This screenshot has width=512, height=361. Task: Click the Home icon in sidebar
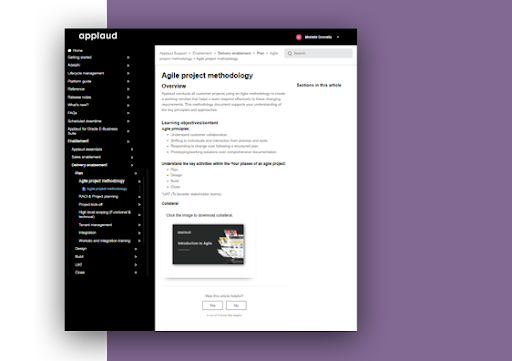tap(69, 51)
